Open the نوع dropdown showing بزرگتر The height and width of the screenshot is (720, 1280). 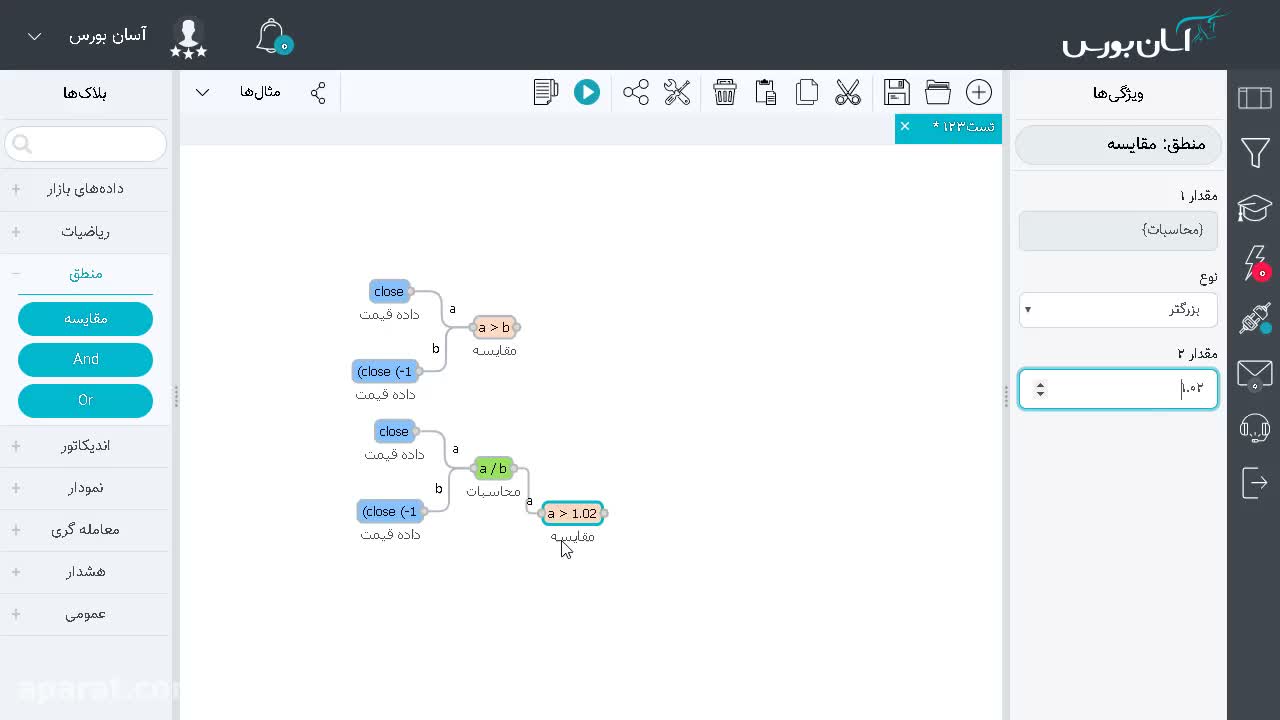(x=1118, y=310)
